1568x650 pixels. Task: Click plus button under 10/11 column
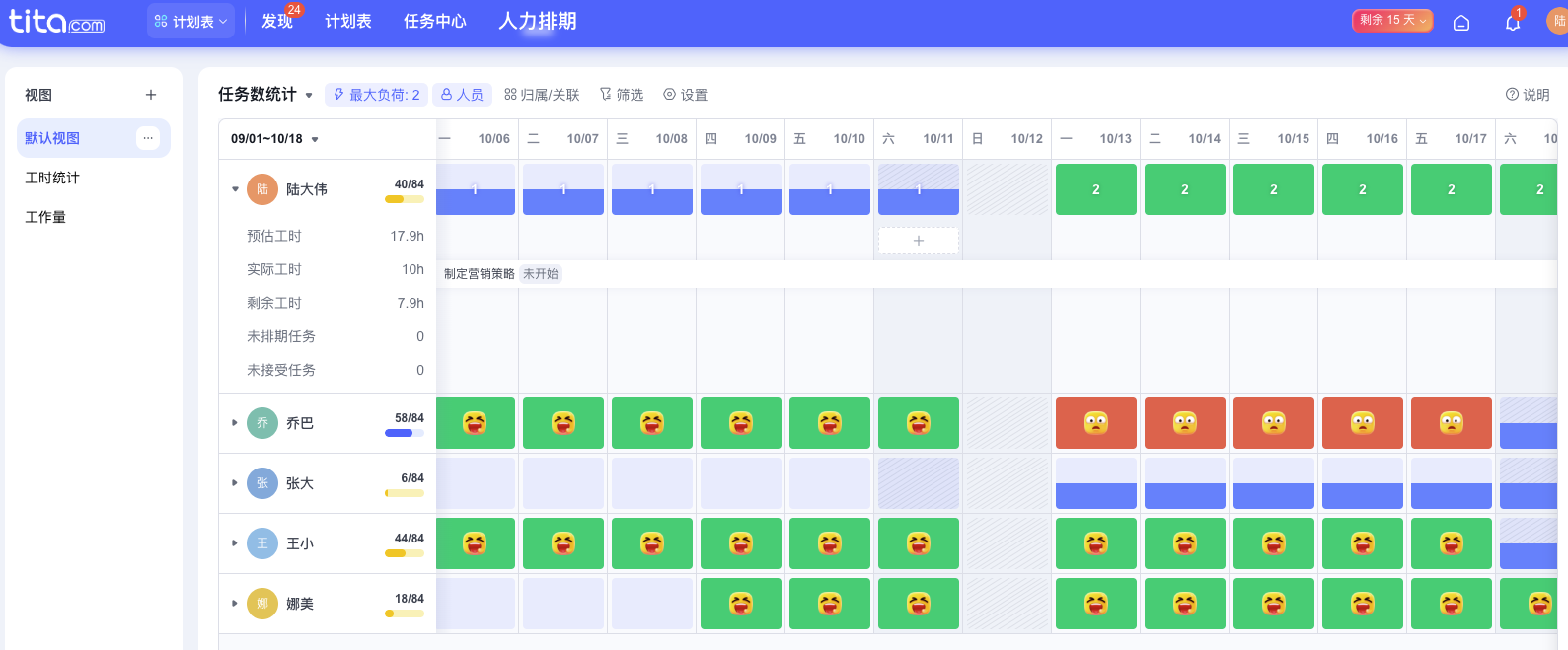coord(919,241)
